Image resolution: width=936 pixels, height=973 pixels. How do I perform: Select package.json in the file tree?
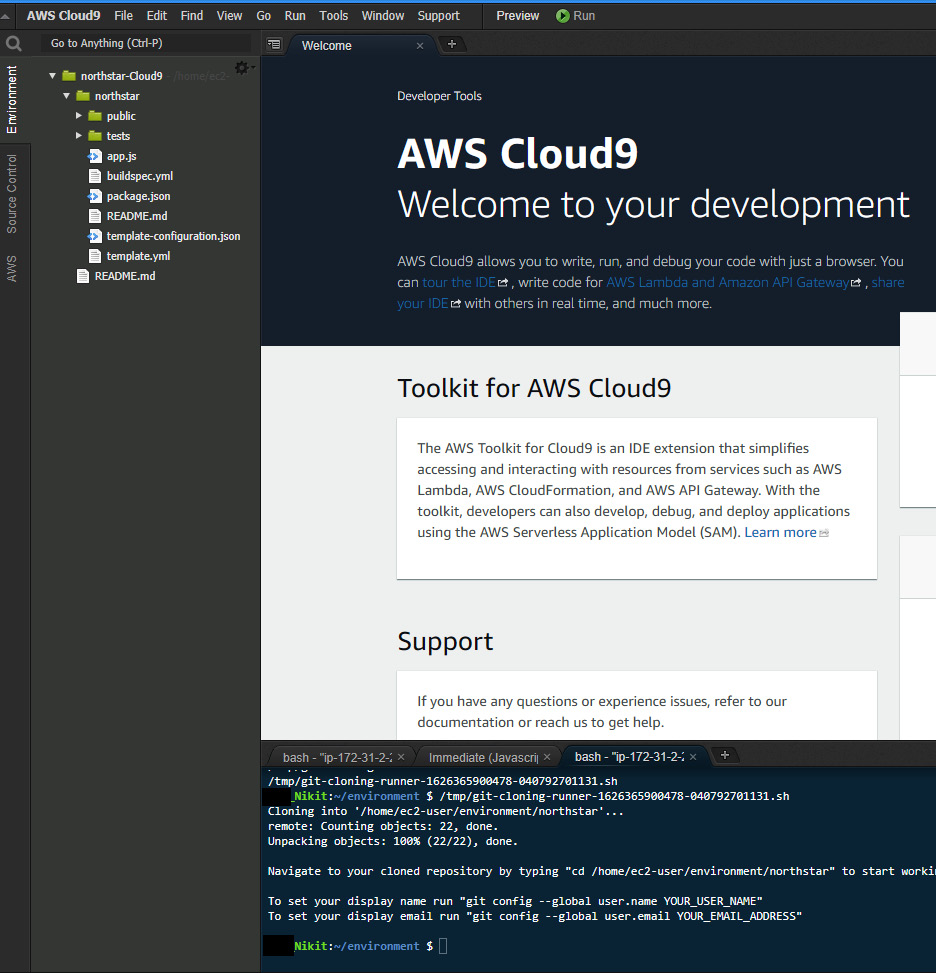(138, 196)
